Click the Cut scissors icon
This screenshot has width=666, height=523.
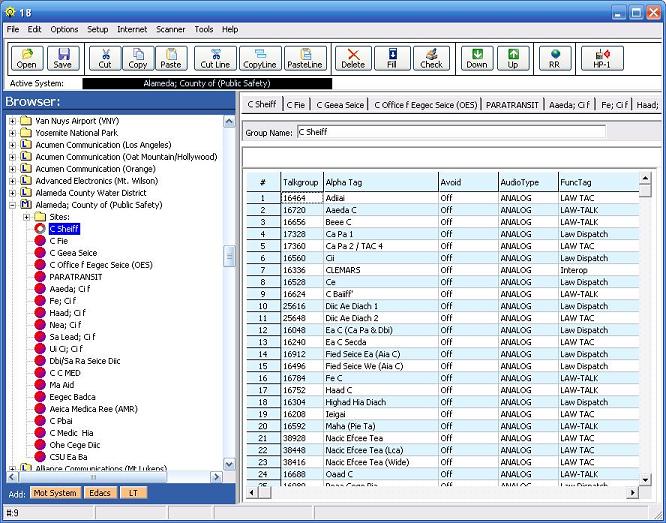point(105,58)
